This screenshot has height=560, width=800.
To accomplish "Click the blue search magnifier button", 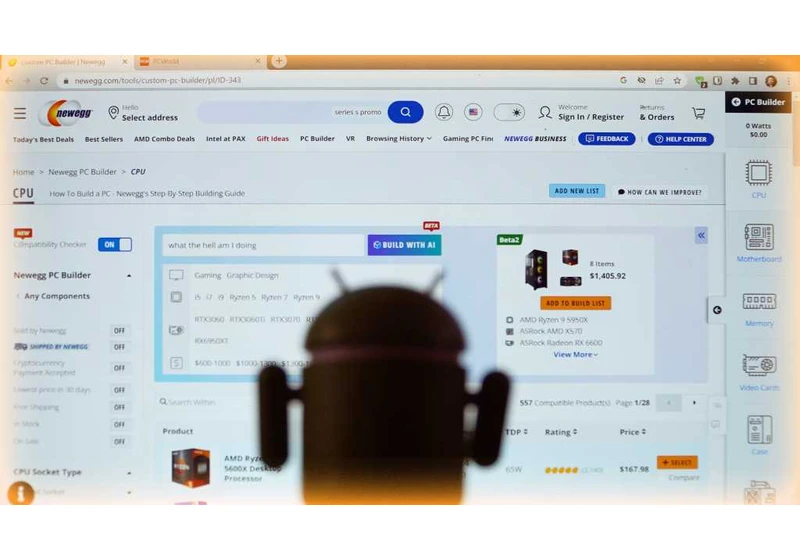I will 405,112.
